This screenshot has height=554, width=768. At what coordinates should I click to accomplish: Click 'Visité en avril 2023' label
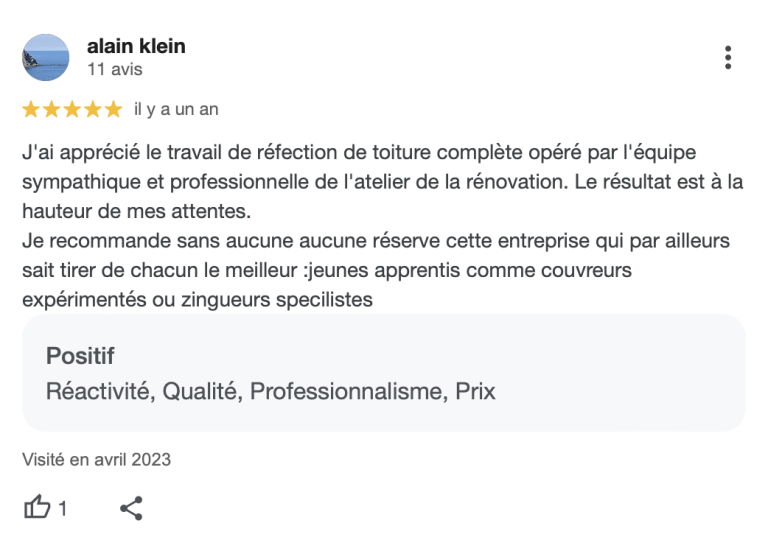(96, 459)
